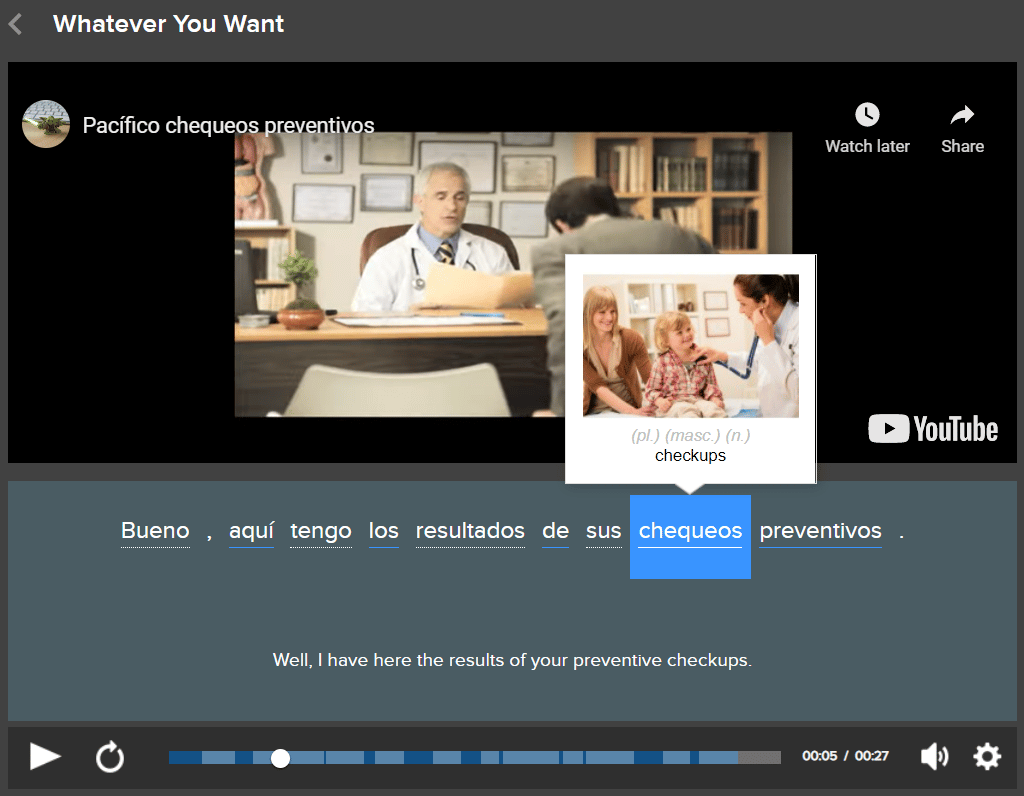Select the highlighted word 'chequeos'

690,532
